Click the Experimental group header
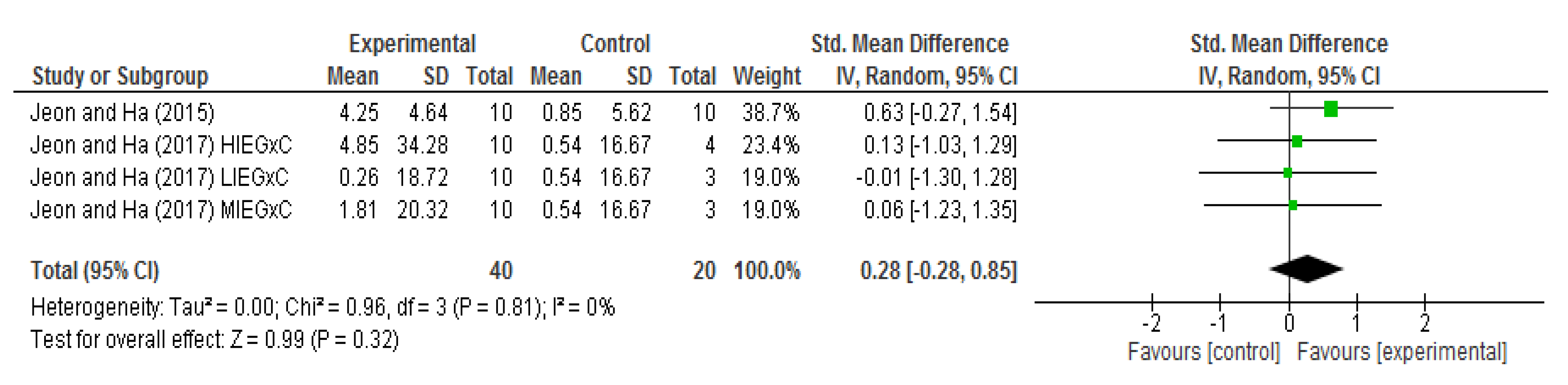 [x=412, y=44]
